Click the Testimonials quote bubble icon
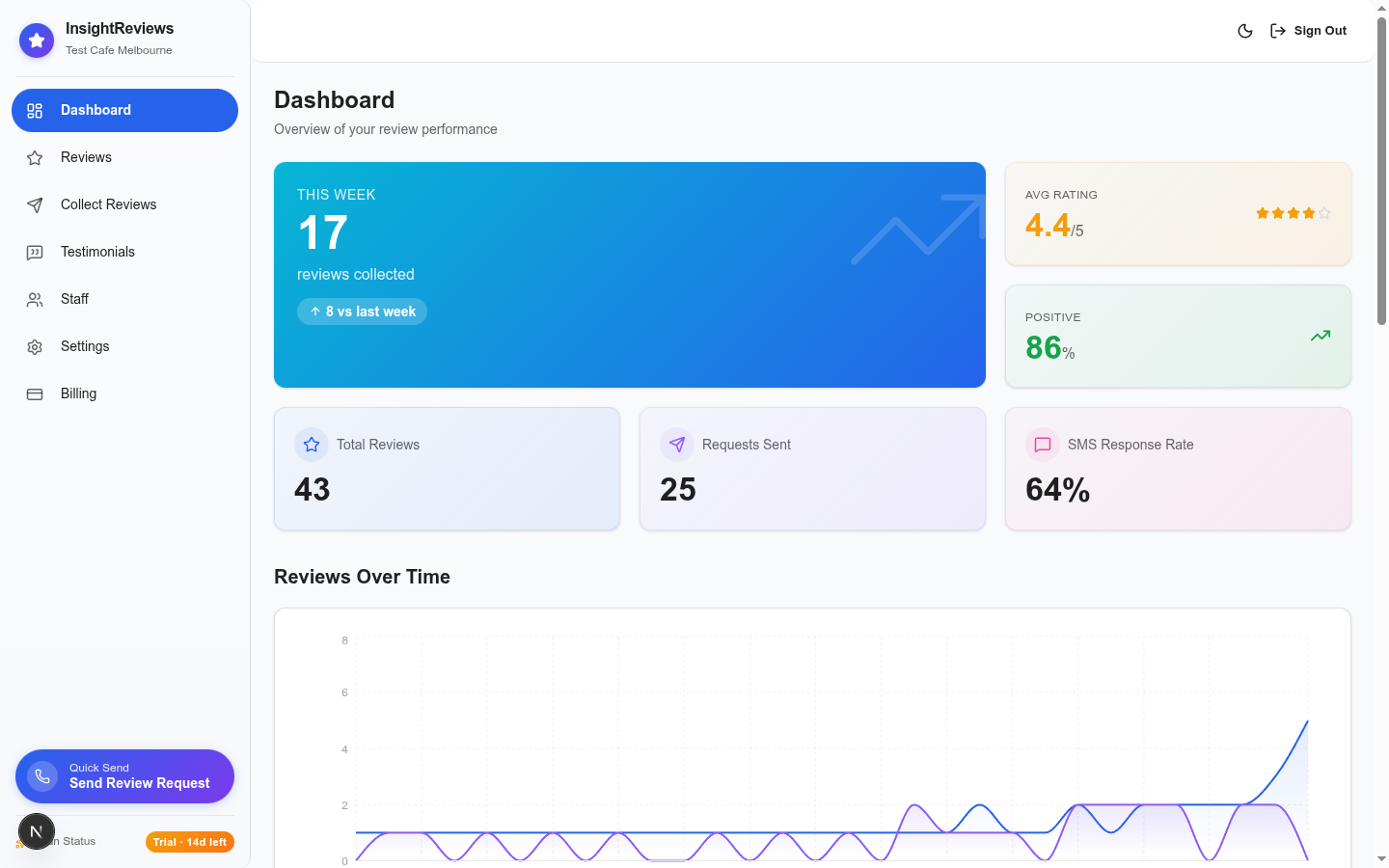Screen dimensions: 1389x868 pyautogui.click(x=35, y=252)
